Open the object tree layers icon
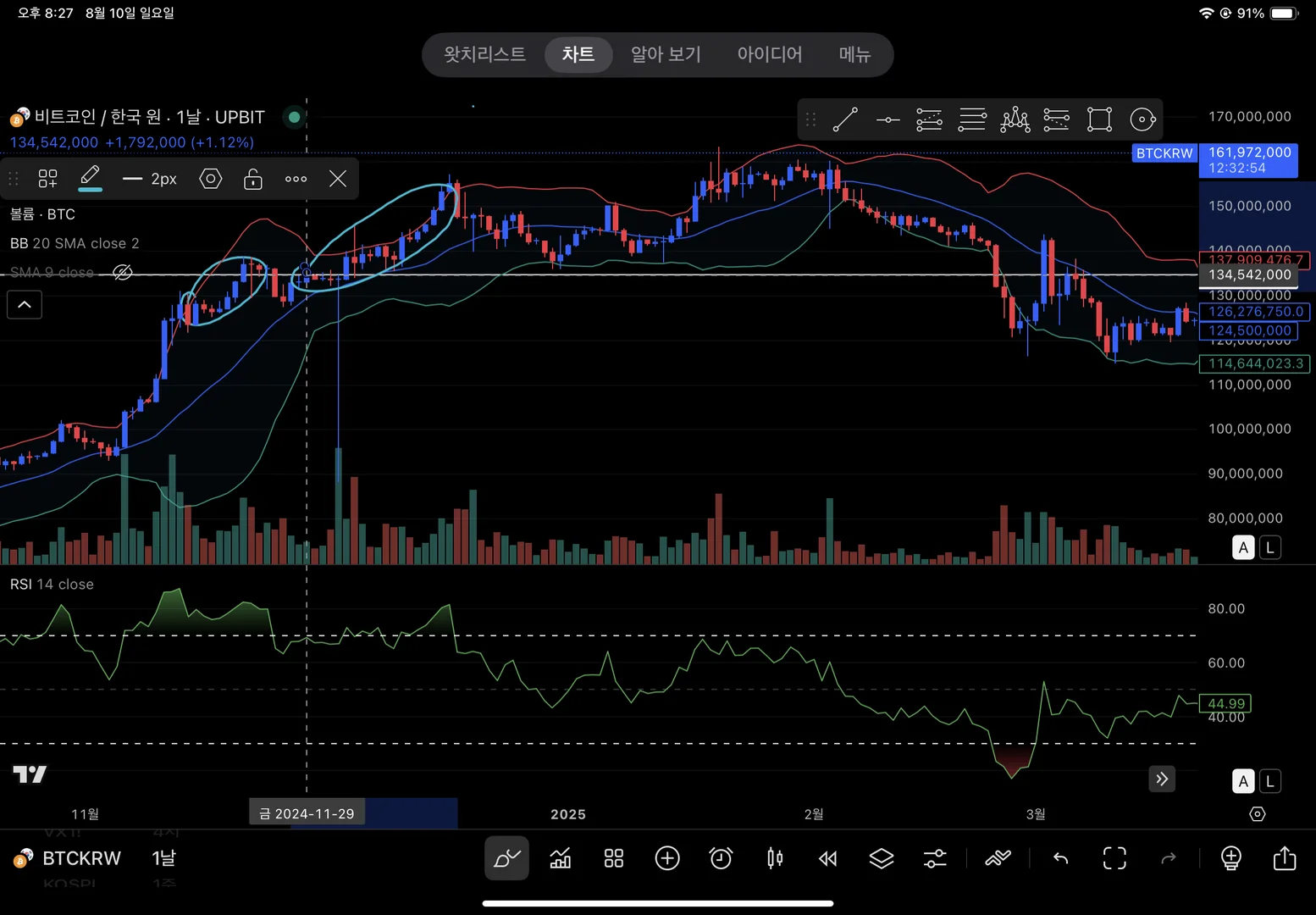Image resolution: width=1316 pixels, height=915 pixels. [881, 858]
